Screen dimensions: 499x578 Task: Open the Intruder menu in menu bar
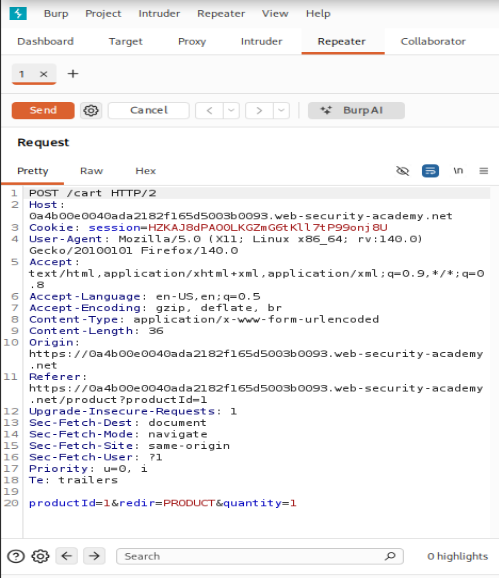coord(159,14)
